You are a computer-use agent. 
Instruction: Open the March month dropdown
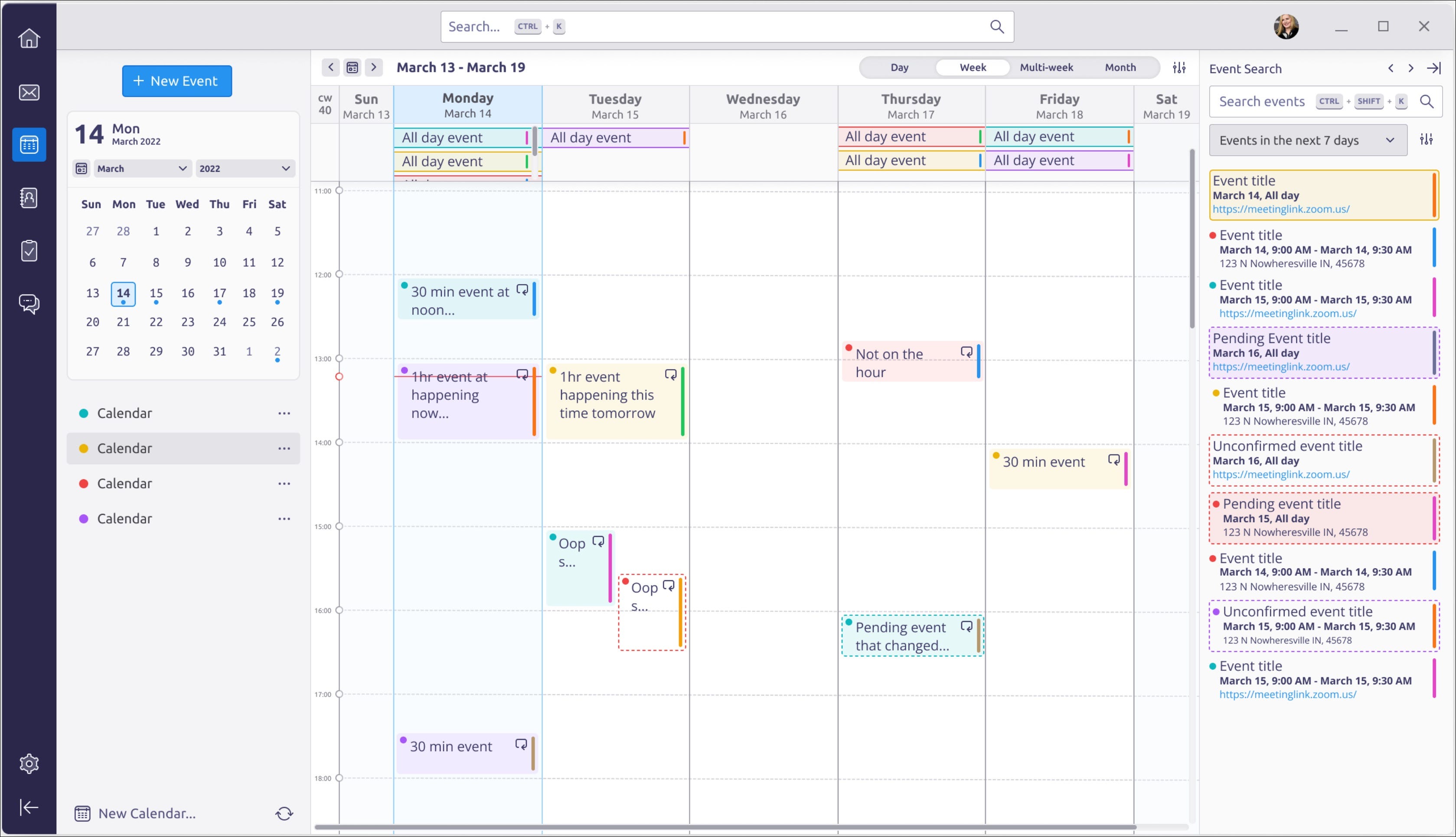[142, 168]
